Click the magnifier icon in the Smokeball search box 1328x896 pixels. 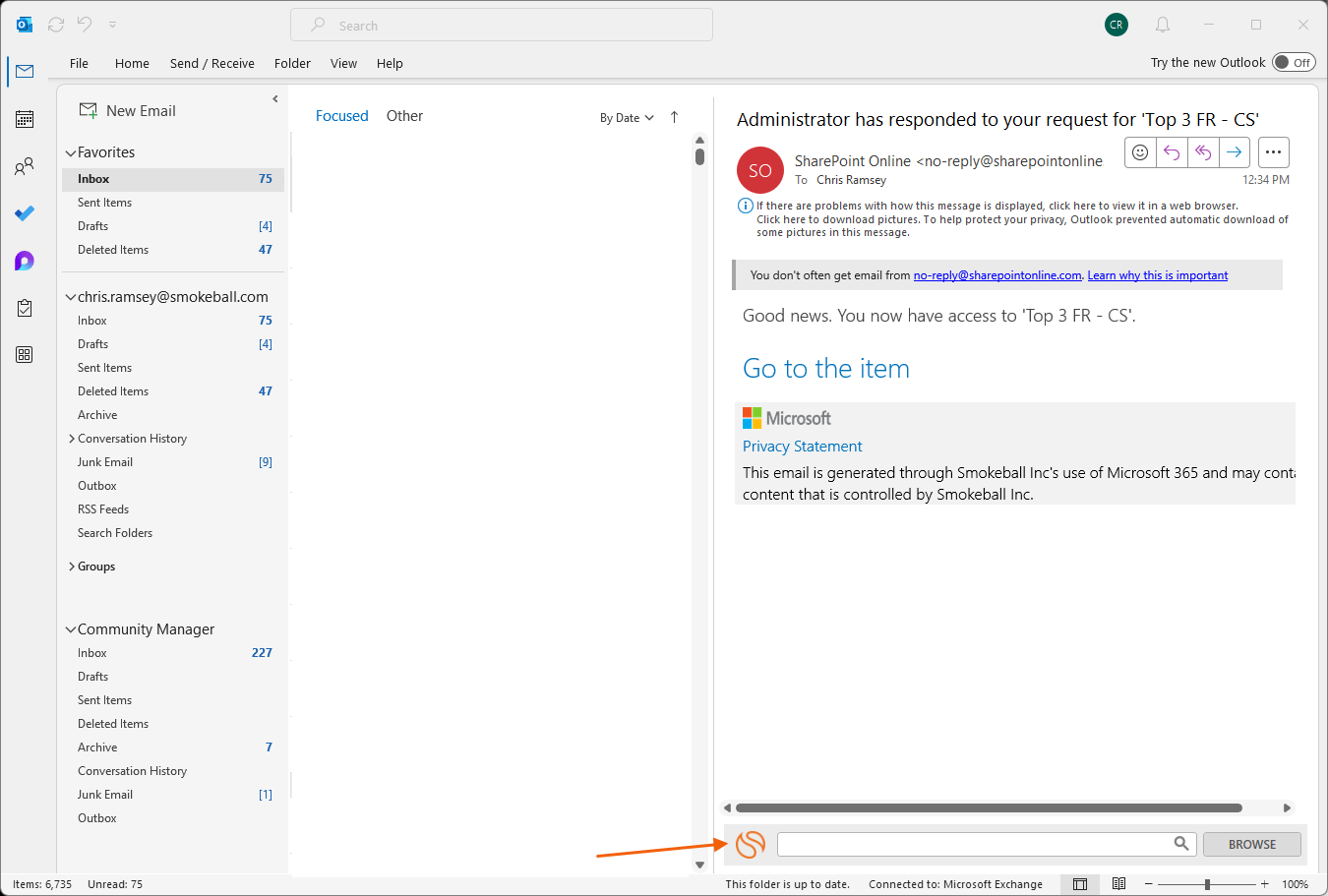pyautogui.click(x=1181, y=843)
